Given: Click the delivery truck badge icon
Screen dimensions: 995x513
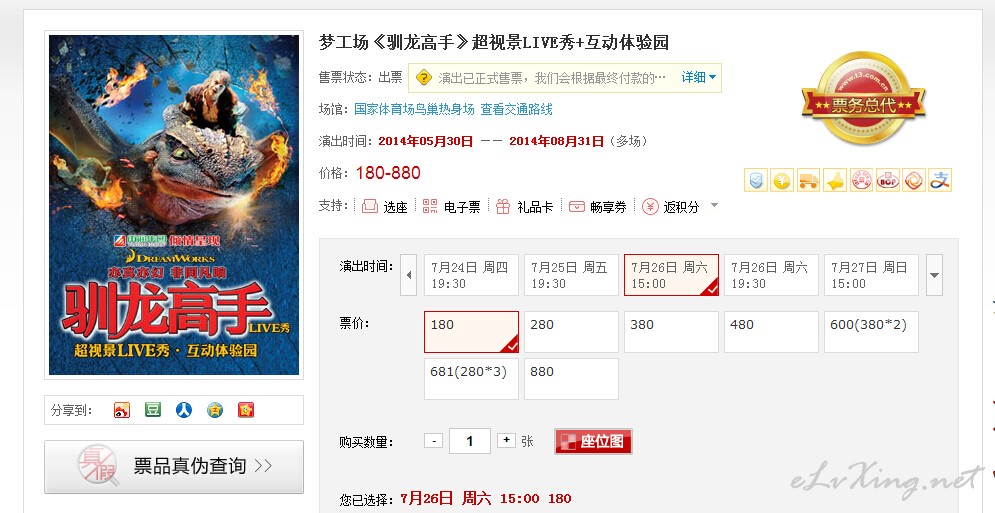Looking at the screenshot, I should click(x=808, y=180).
